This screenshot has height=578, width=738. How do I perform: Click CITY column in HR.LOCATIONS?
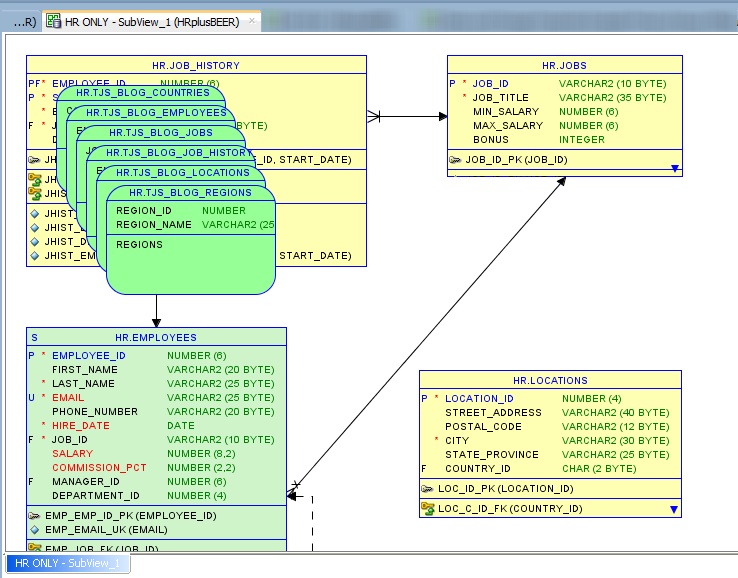[457, 441]
